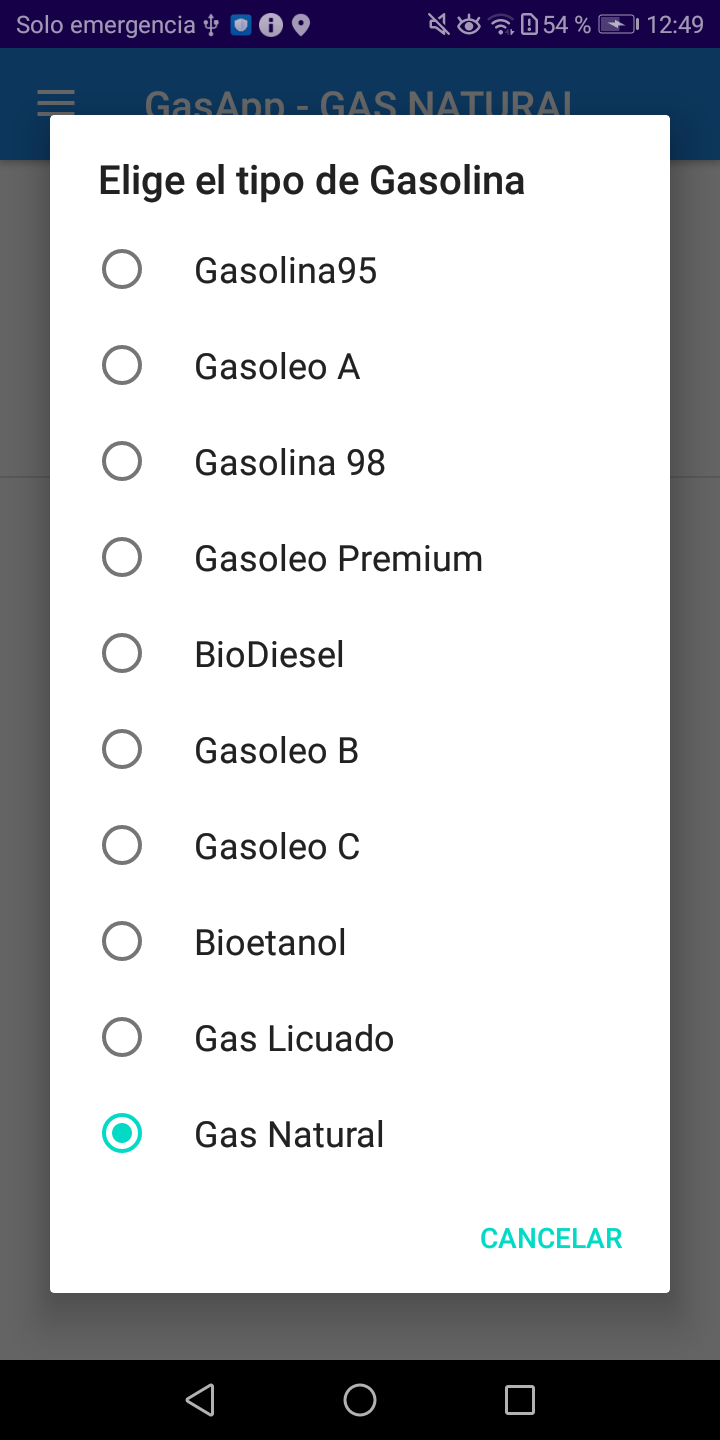This screenshot has width=720, height=1440.
Task: Tap the eye comfort status icon
Action: [468, 25]
